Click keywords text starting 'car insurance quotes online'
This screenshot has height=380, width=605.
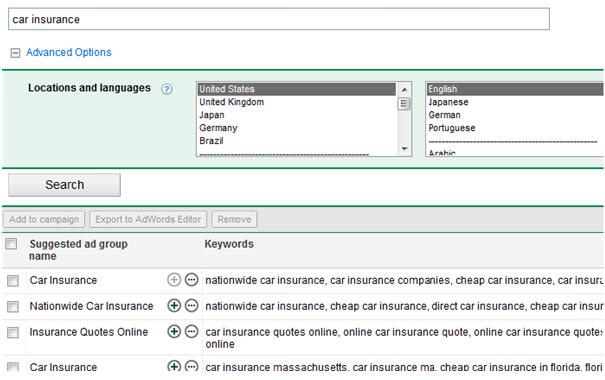[x=403, y=338]
